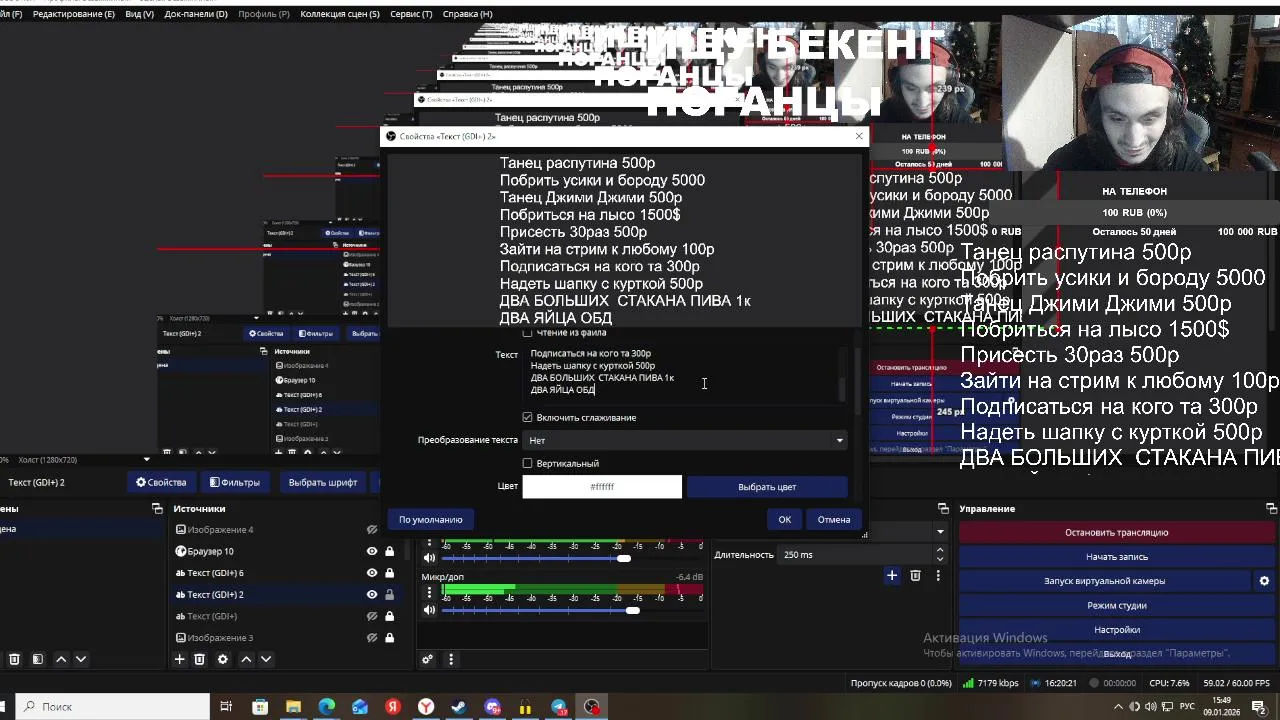Open Настройки from controls panel
1280x720 pixels.
coord(1116,630)
